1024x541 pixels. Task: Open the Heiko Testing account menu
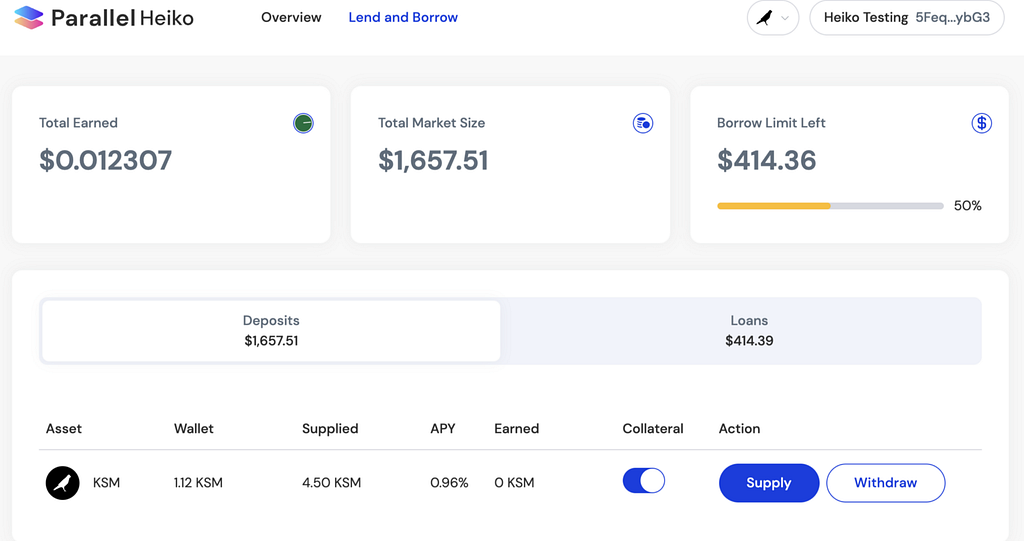coord(906,18)
